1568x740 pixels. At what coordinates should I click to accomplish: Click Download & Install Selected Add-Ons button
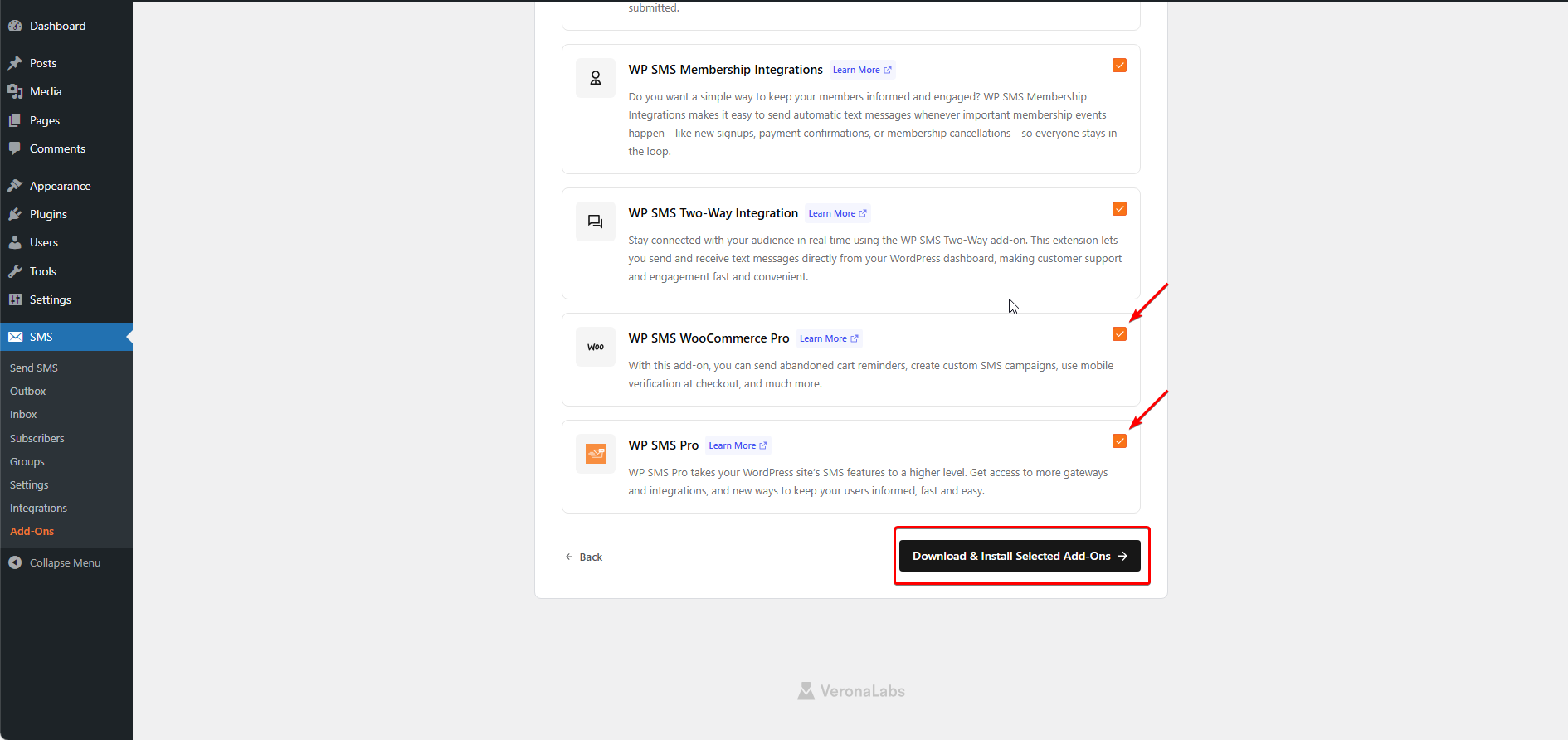tap(1020, 556)
